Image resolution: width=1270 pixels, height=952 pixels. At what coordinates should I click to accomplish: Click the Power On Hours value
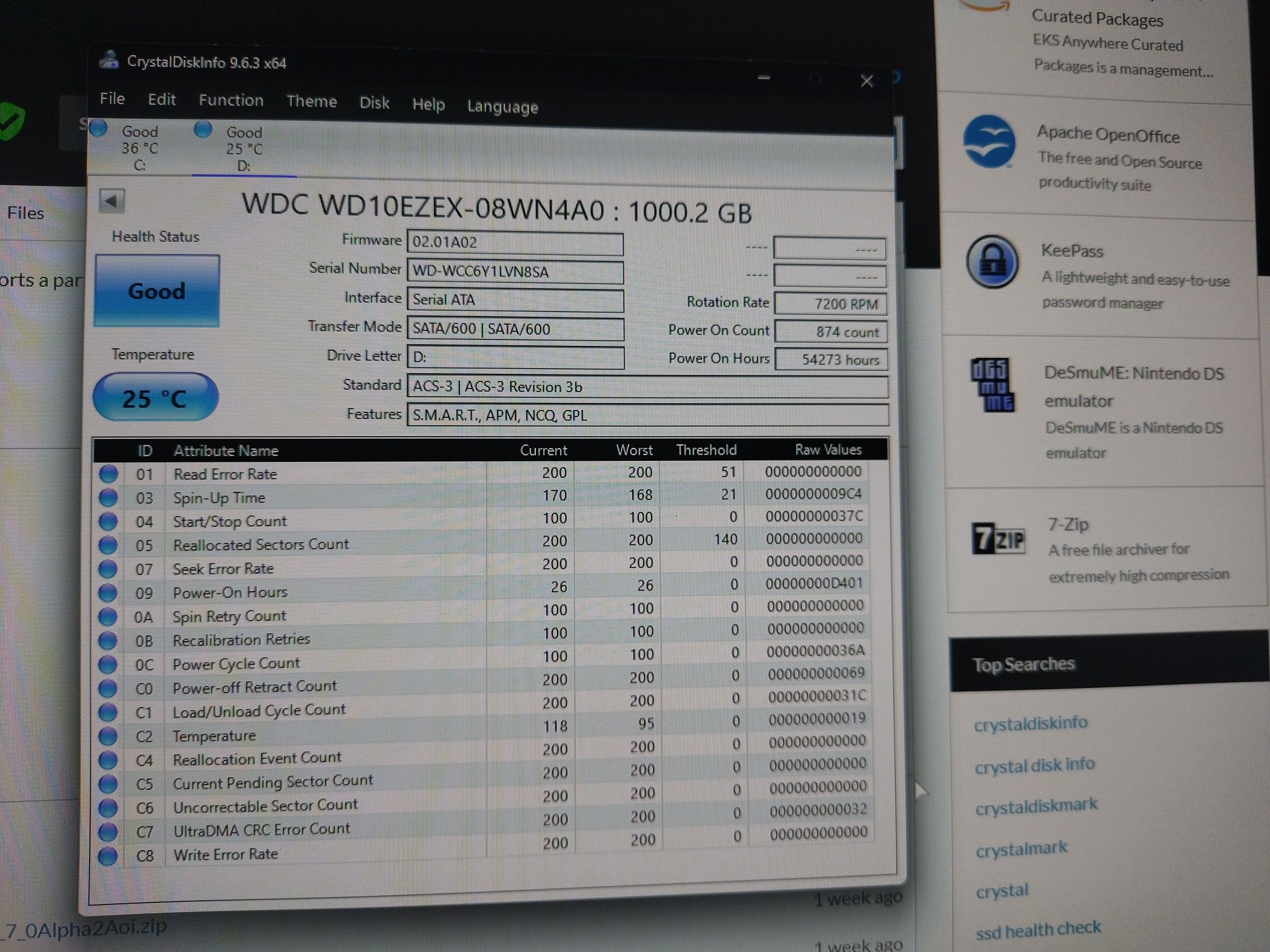pos(830,359)
